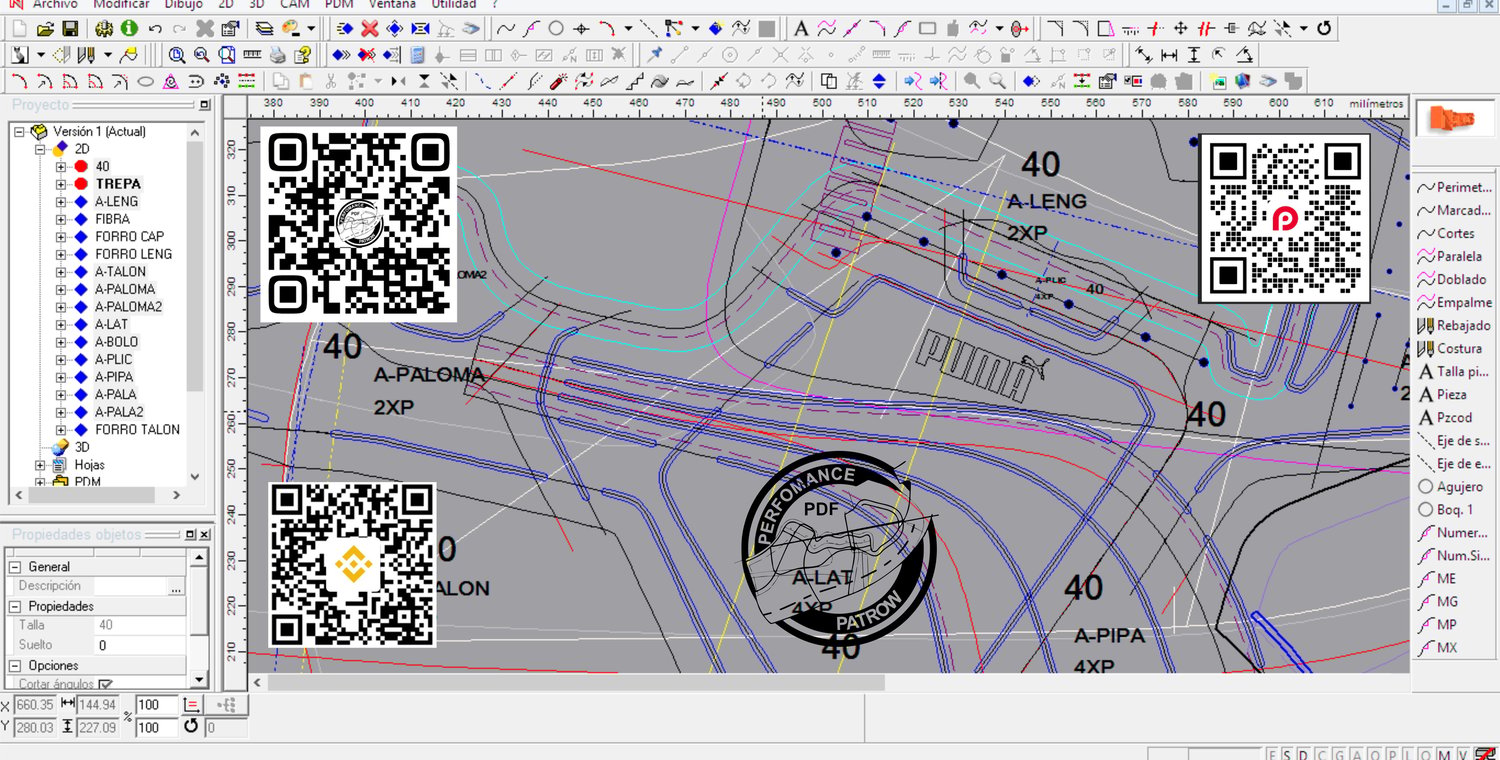Collapse the General properties section
1500x760 pixels.
click(16, 567)
